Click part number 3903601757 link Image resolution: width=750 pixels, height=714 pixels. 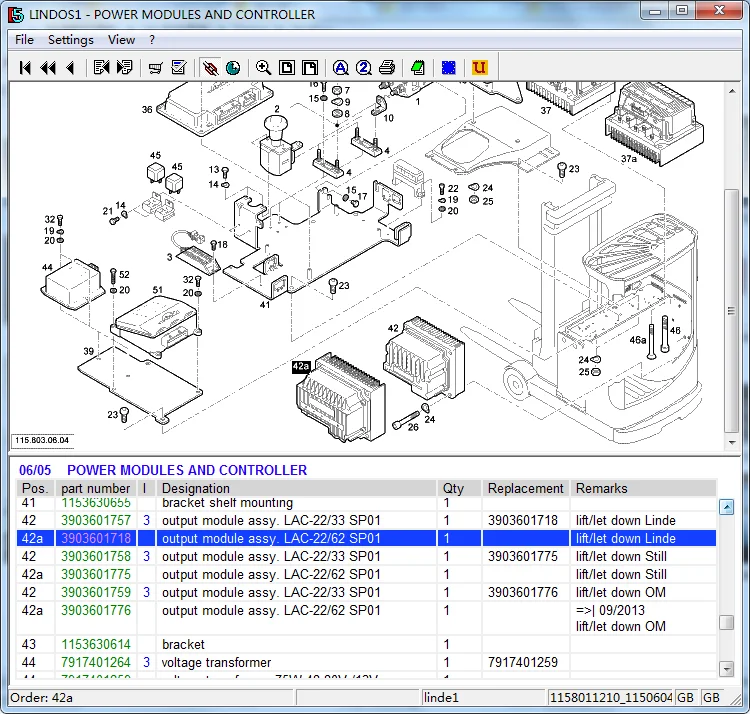pyautogui.click(x=96, y=521)
